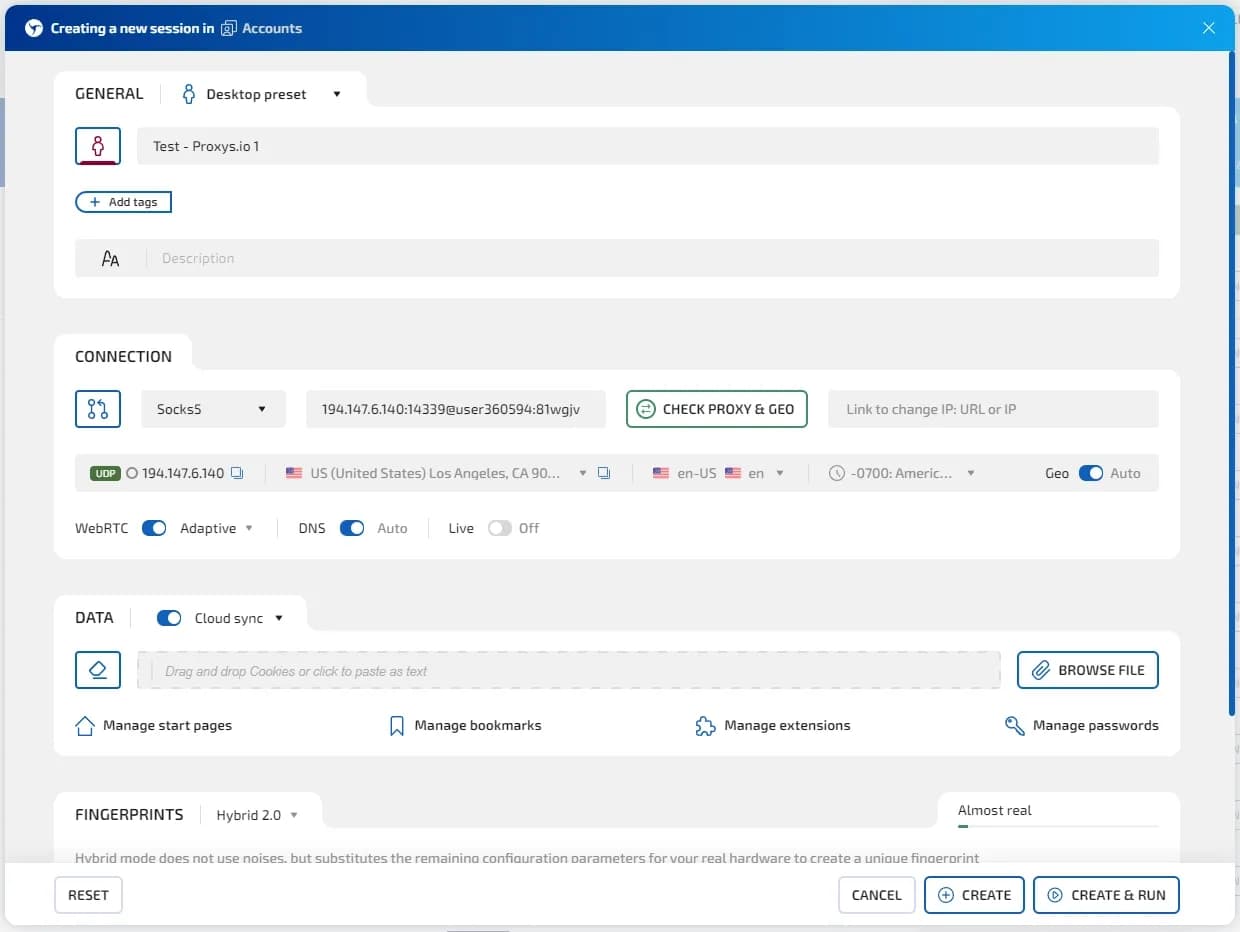Screen dimensions: 1240x932
Task: Click the cookies eraser icon in Data section
Action: pyautogui.click(x=97, y=670)
